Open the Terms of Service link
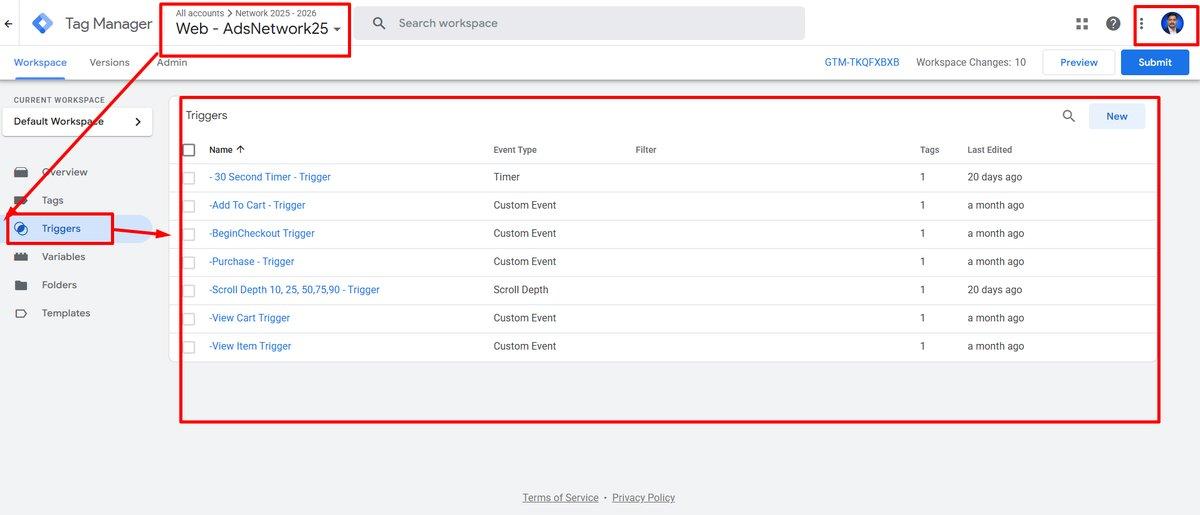Screen dimensions: 1200x515 pyautogui.click(x=560, y=497)
